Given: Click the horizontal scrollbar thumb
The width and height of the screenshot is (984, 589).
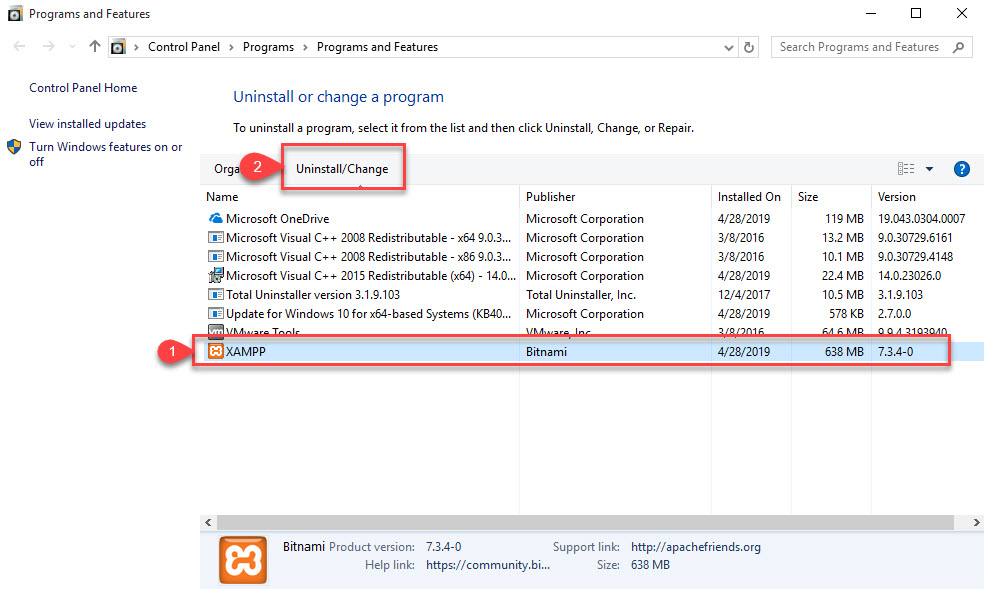Looking at the screenshot, I should pos(585,522).
